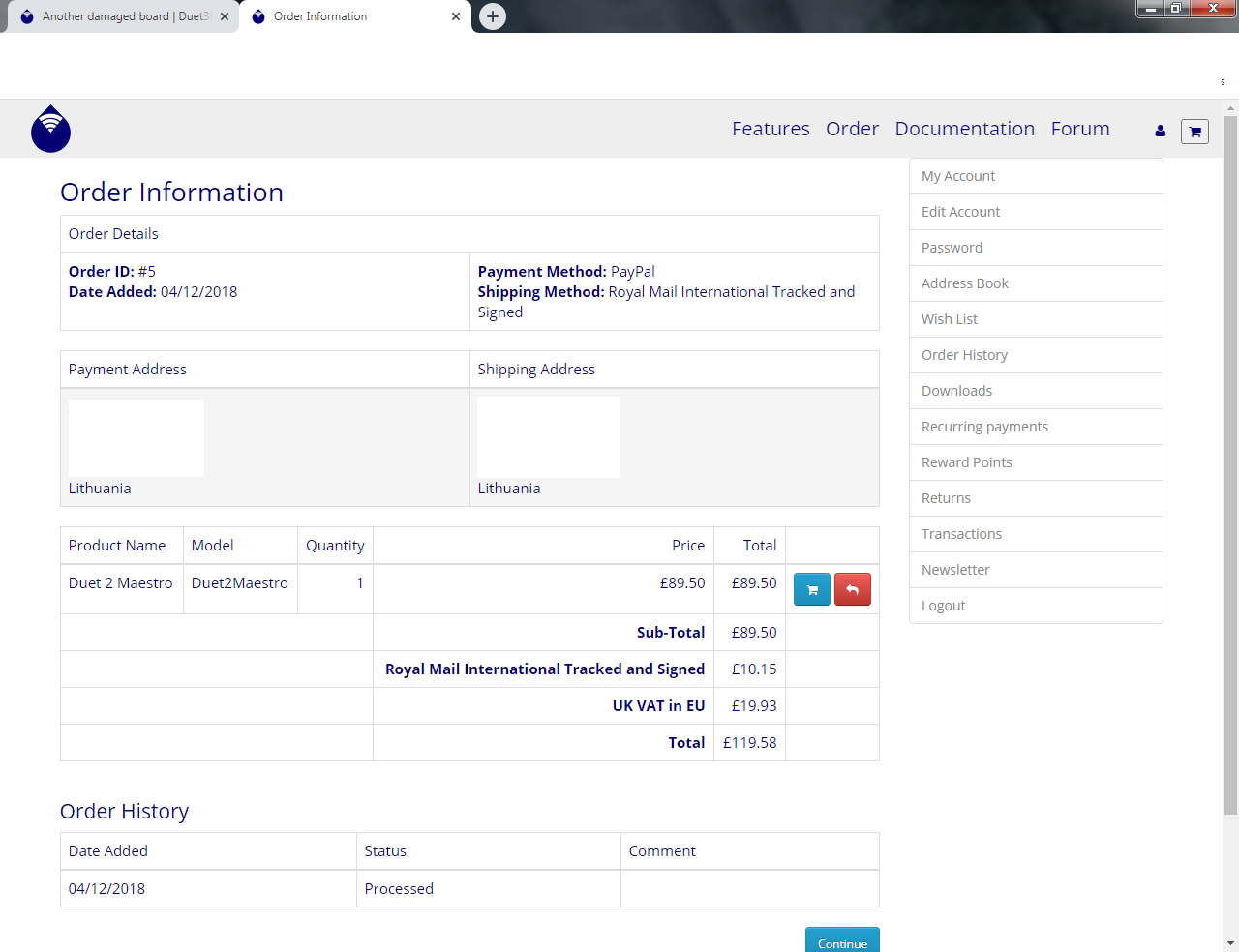Close the Order Information tab

click(x=456, y=16)
